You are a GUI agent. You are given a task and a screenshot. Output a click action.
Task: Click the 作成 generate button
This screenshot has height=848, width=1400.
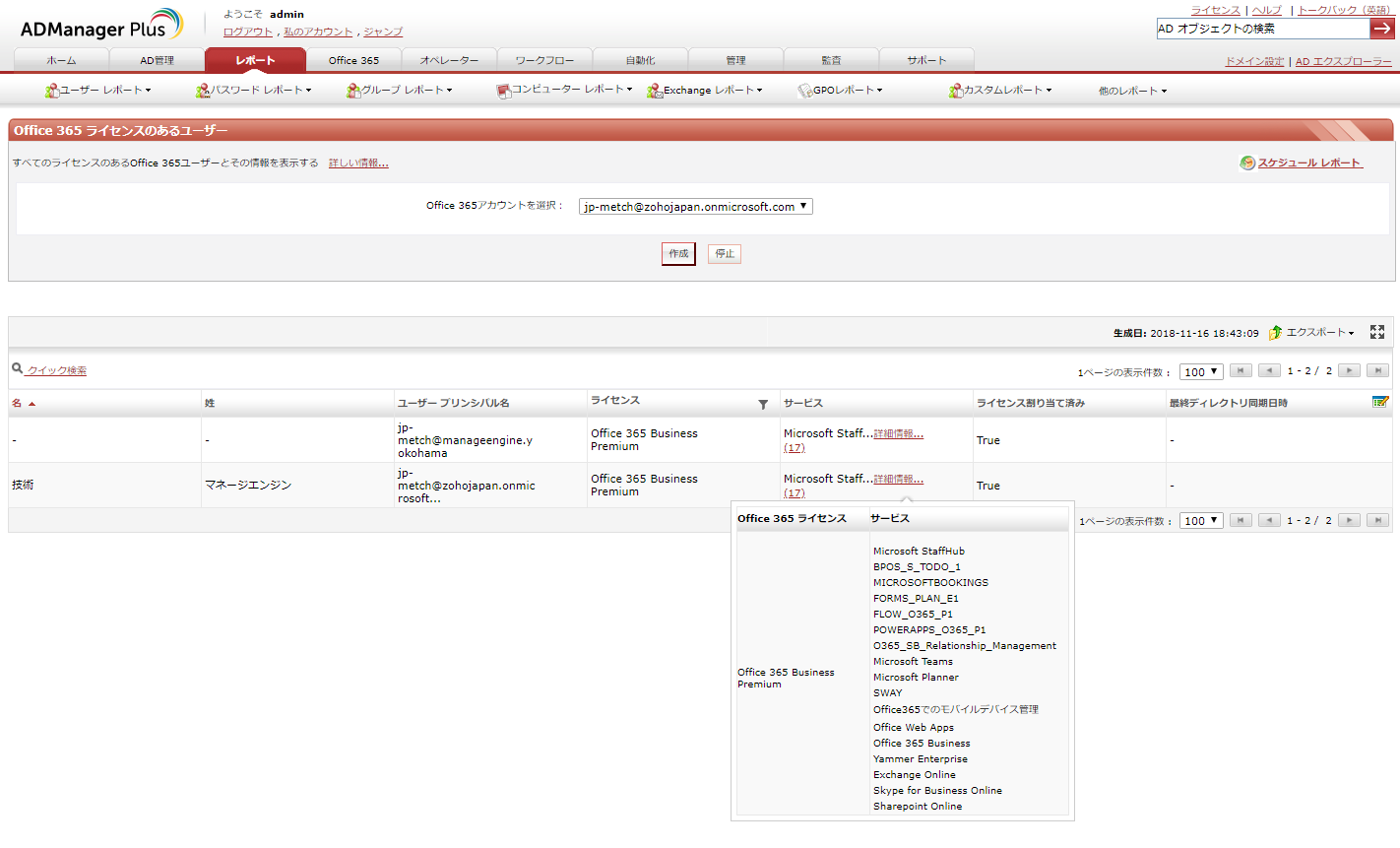(x=678, y=254)
